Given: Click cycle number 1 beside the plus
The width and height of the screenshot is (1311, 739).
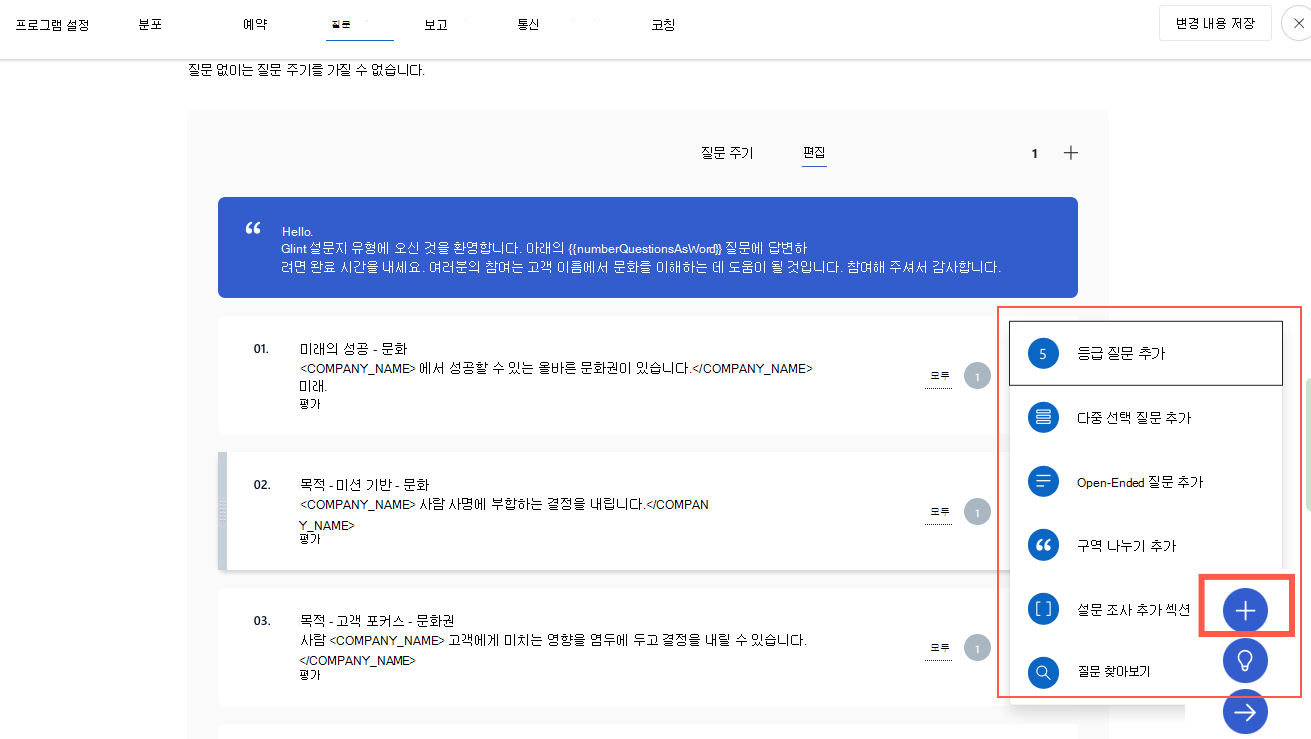Looking at the screenshot, I should click(x=1035, y=153).
